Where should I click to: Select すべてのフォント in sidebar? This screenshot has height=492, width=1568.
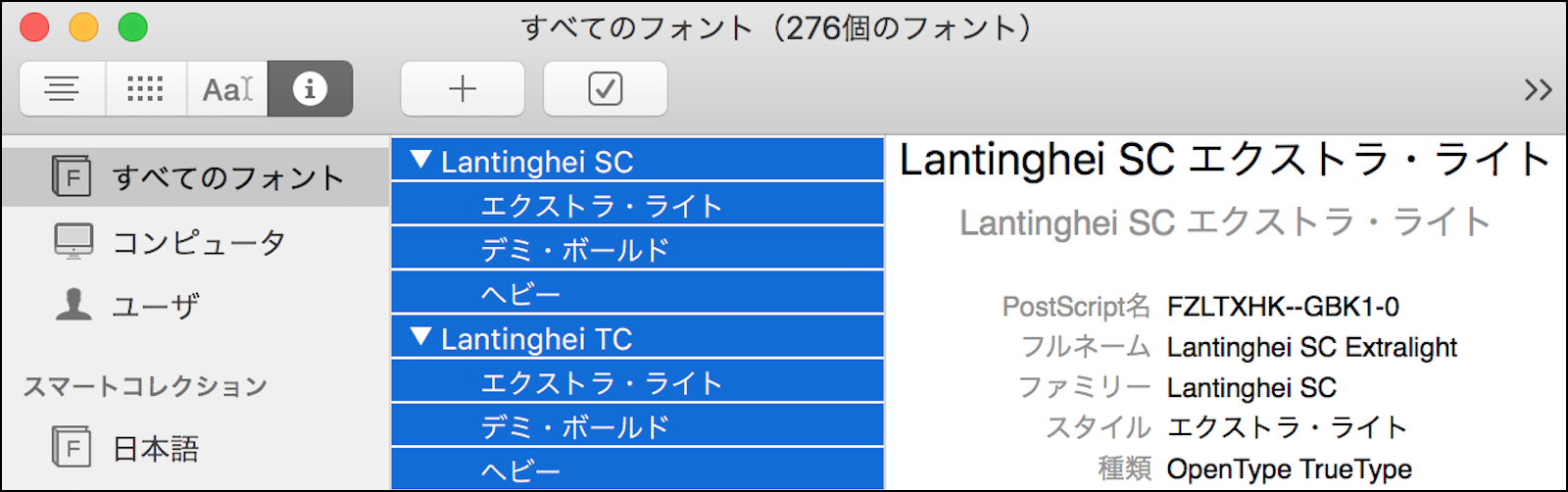pos(227,177)
